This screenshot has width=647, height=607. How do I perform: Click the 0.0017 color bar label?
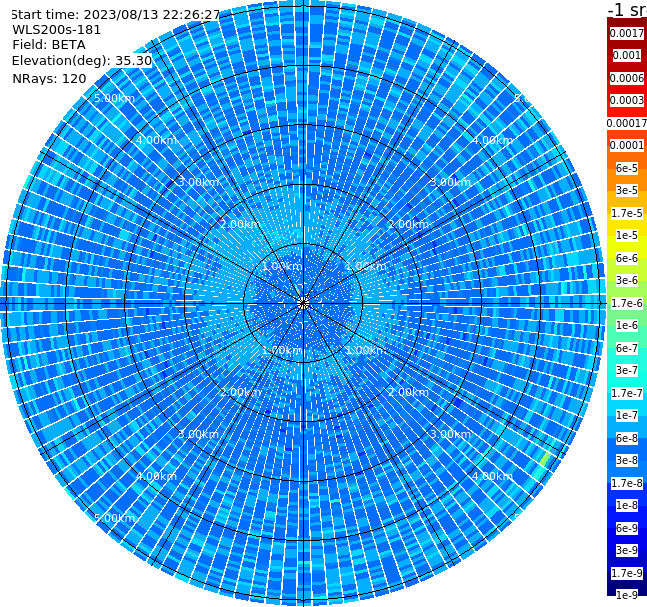pos(627,33)
